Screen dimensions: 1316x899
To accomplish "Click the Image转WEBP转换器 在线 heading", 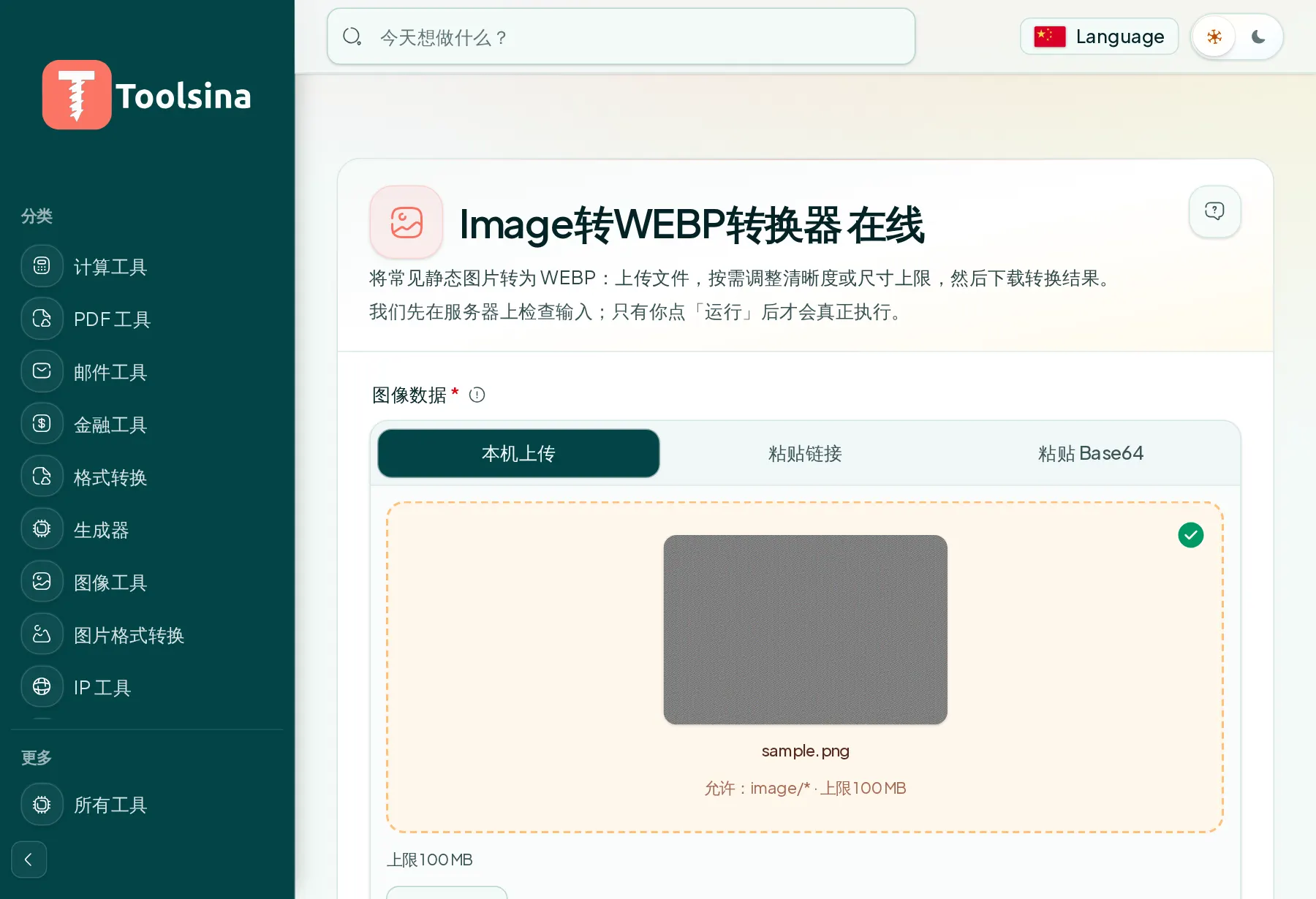I will pos(692,224).
